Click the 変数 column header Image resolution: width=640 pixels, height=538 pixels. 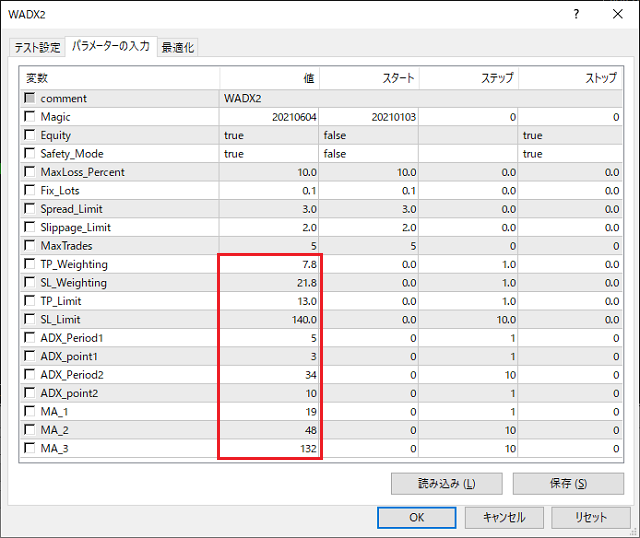click(120, 78)
